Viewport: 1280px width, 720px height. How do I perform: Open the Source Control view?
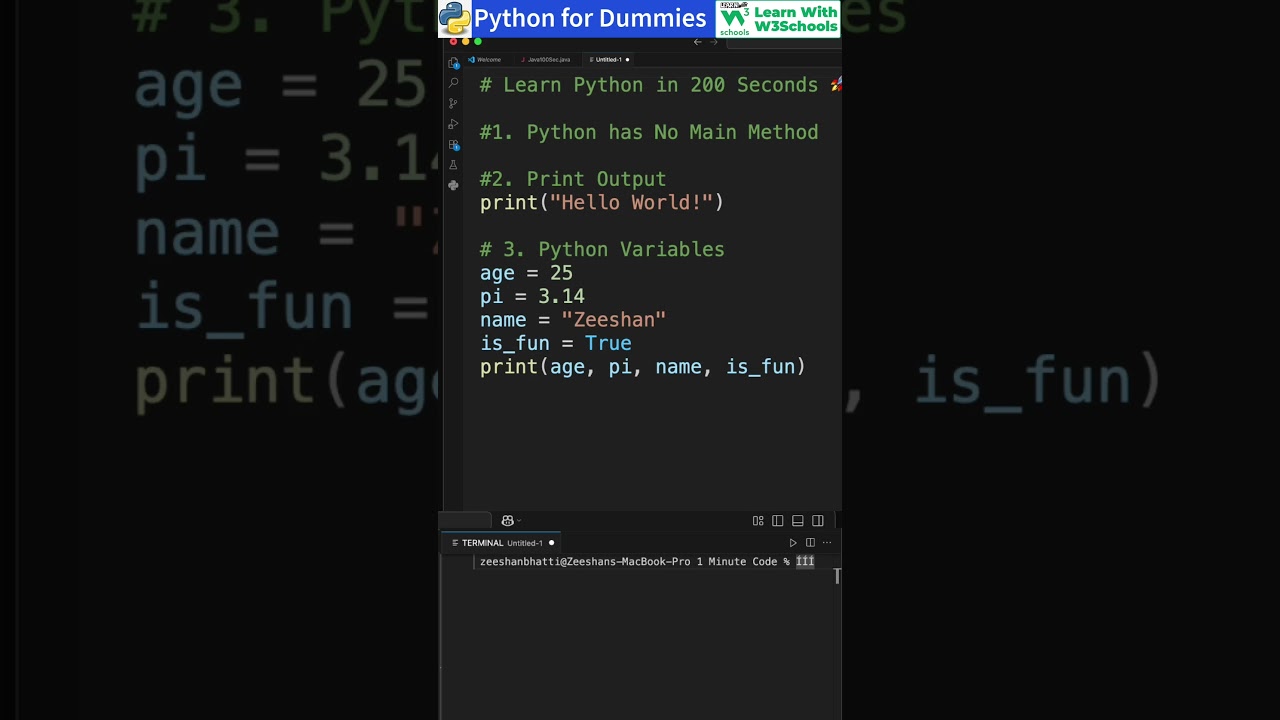coord(453,103)
